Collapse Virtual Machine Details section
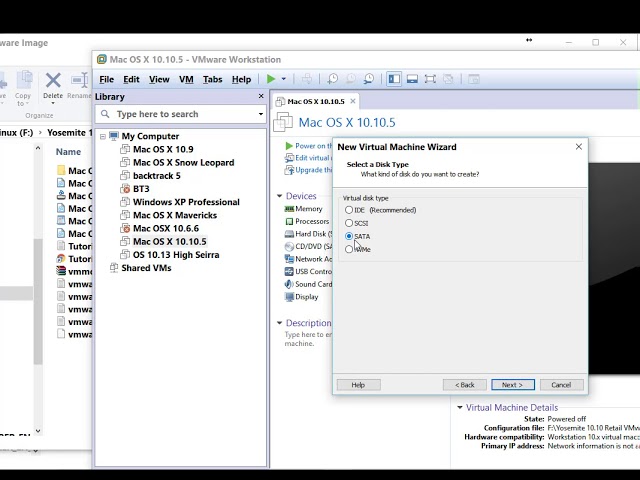 460,407
